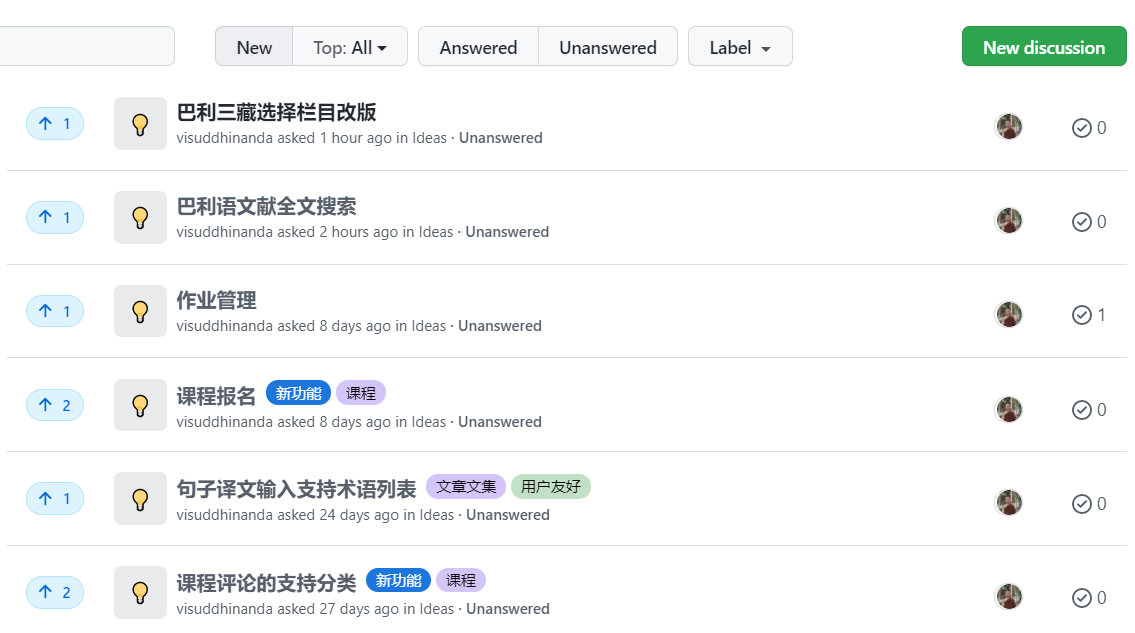Filter by Answered discussions
The image size is (1135, 633).
pyautogui.click(x=478, y=47)
